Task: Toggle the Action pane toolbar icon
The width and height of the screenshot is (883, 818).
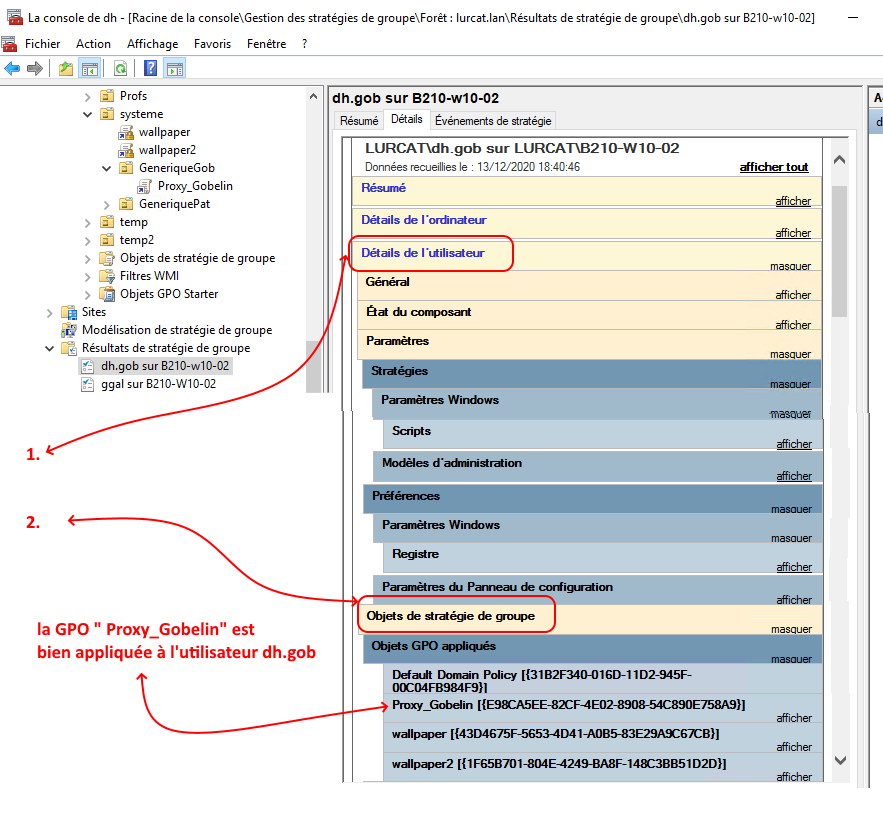Action: click(175, 68)
